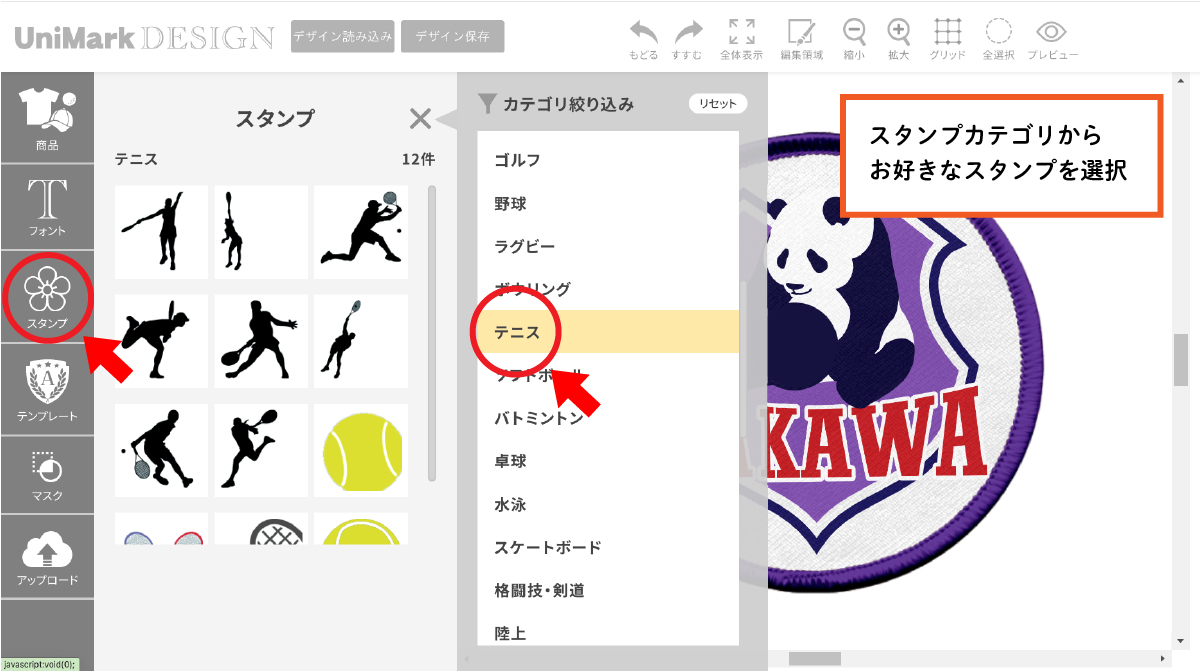Open the アップロード upload panel
The width and height of the screenshot is (1200, 671).
click(47, 558)
